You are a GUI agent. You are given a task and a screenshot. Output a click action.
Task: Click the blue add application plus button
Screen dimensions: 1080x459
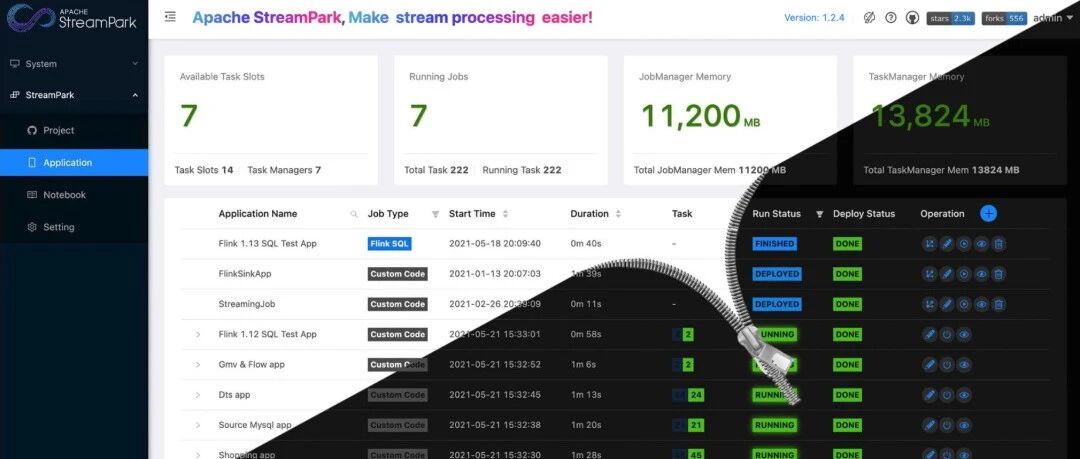click(988, 214)
